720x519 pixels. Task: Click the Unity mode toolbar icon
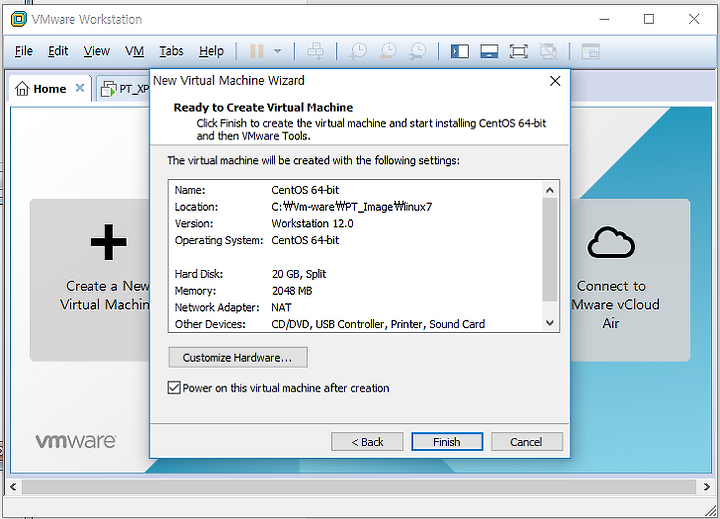click(548, 51)
